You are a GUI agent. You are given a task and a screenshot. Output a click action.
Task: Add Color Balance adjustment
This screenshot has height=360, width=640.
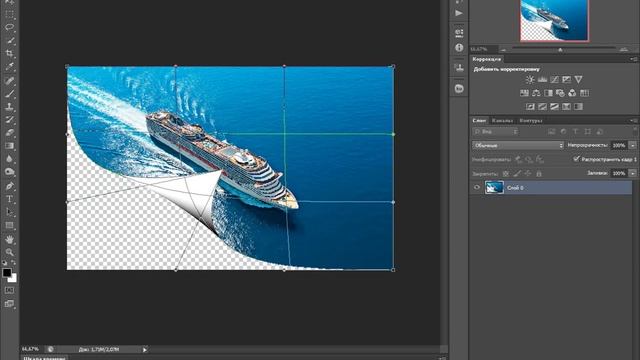pyautogui.click(x=536, y=93)
